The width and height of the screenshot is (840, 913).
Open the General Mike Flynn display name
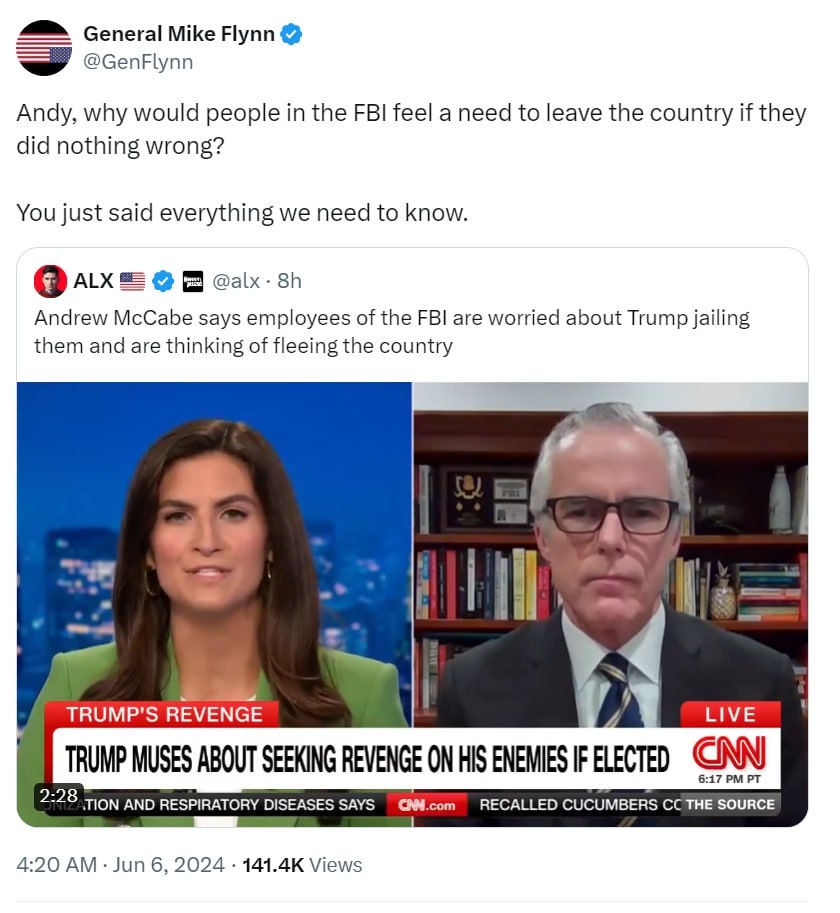[179, 34]
